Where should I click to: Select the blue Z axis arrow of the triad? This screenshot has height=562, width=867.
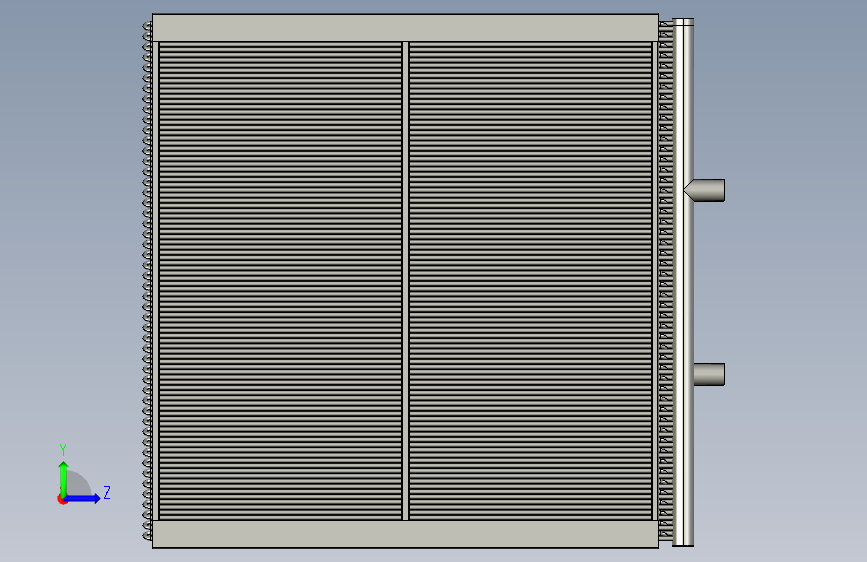click(83, 498)
